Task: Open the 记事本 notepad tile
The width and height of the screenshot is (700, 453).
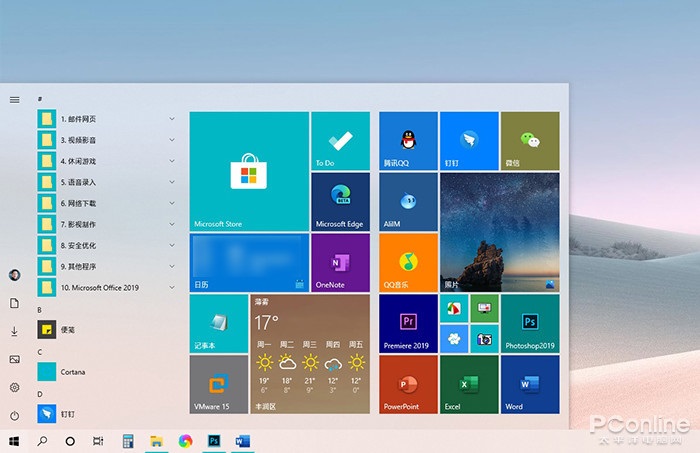Action: point(219,324)
